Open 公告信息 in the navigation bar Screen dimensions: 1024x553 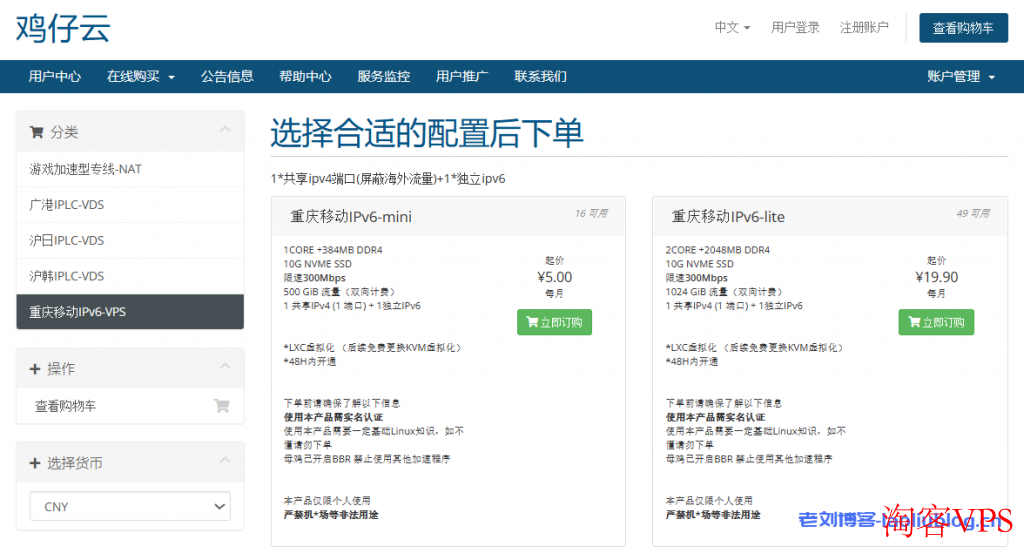pos(227,76)
